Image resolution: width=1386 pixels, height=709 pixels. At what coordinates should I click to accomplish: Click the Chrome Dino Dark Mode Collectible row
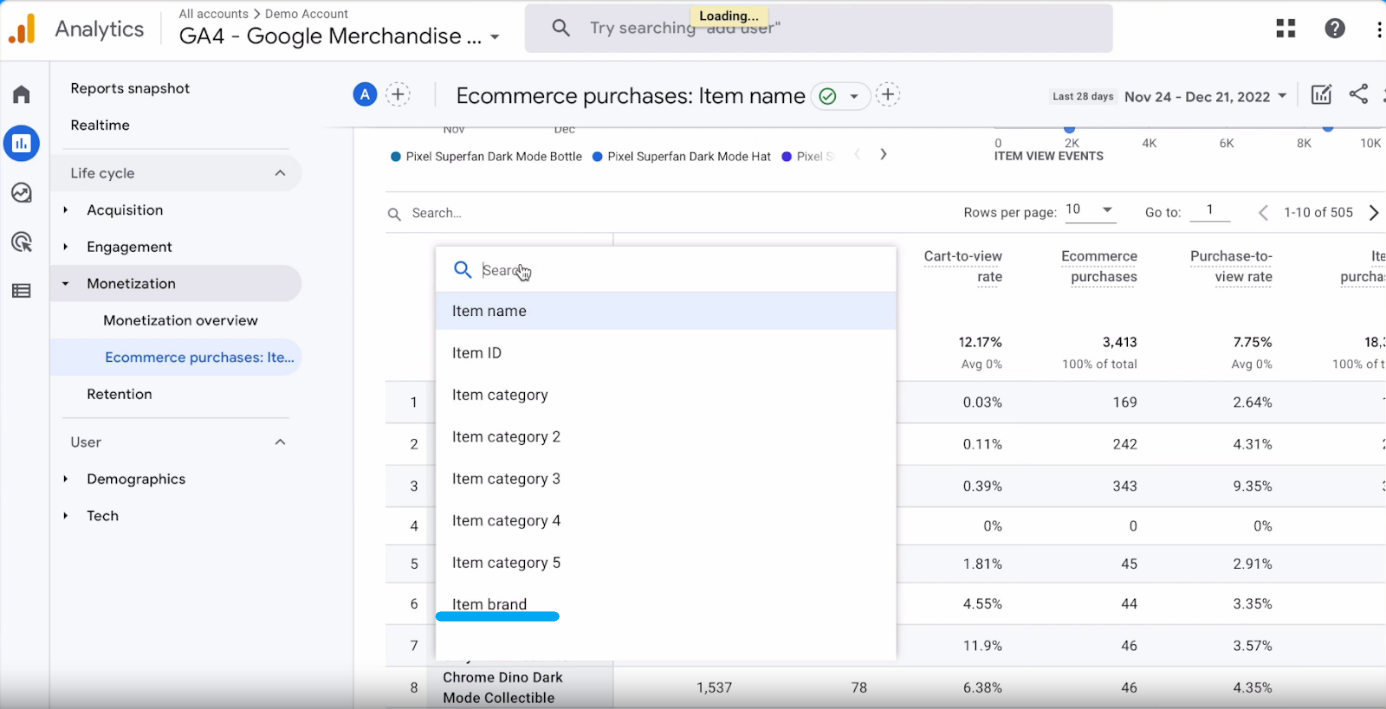[503, 687]
